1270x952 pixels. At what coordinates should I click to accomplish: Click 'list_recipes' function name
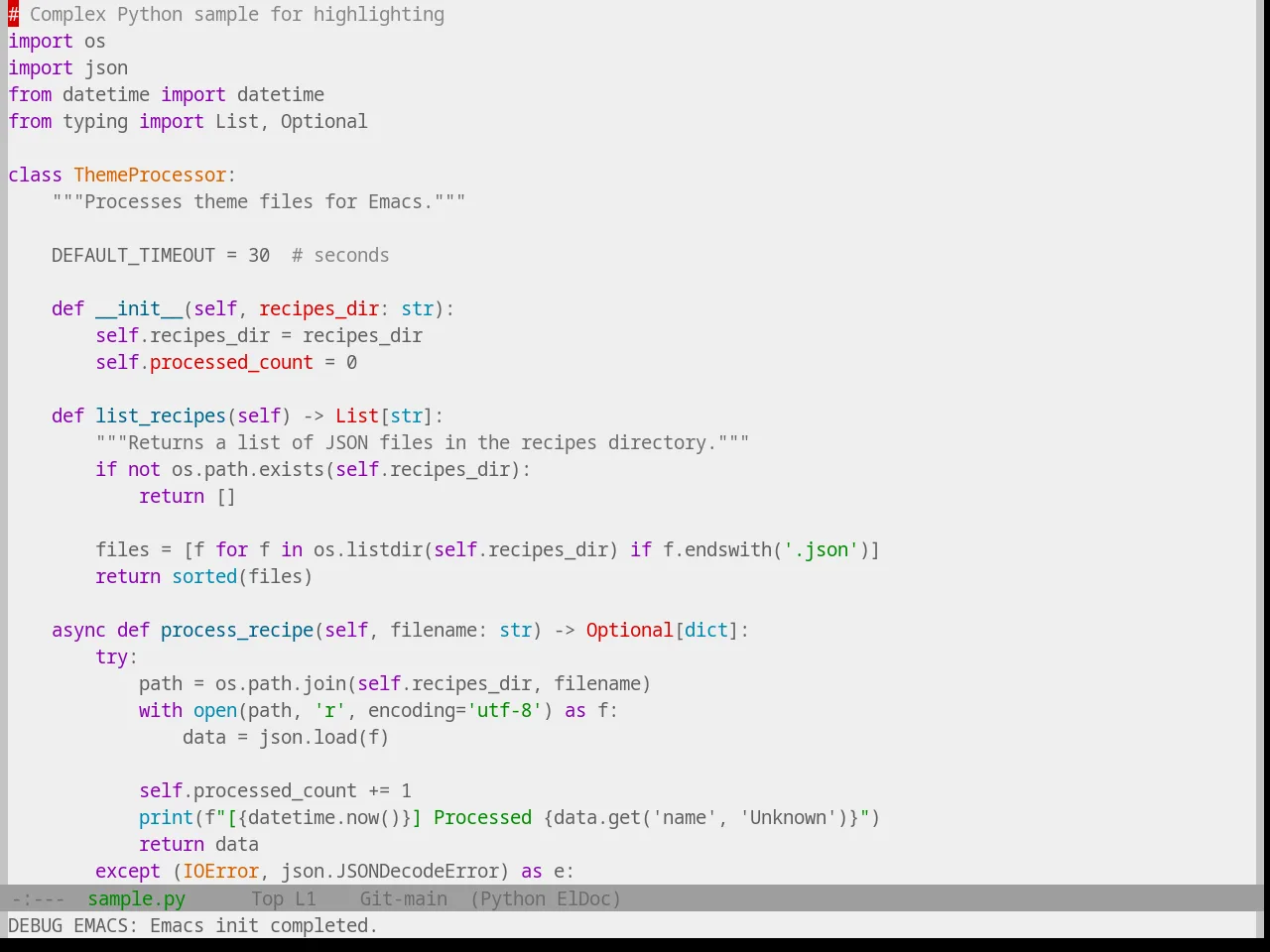[x=161, y=416]
